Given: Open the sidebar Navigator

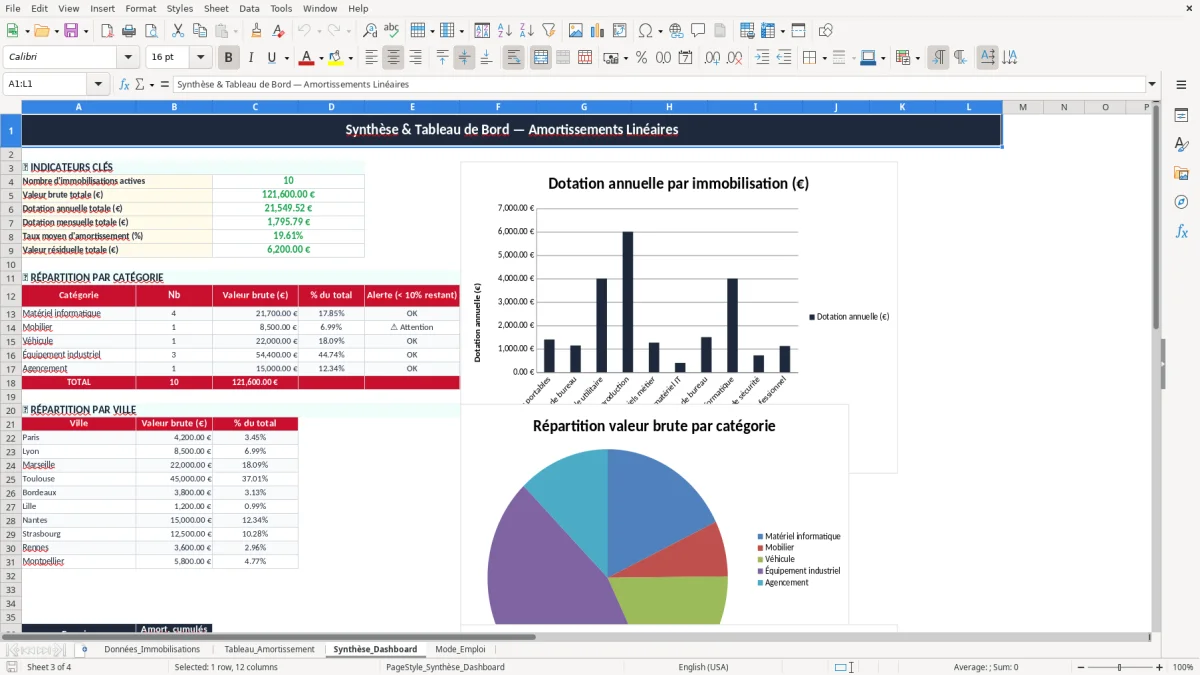Looking at the screenshot, I should tap(1181, 202).
